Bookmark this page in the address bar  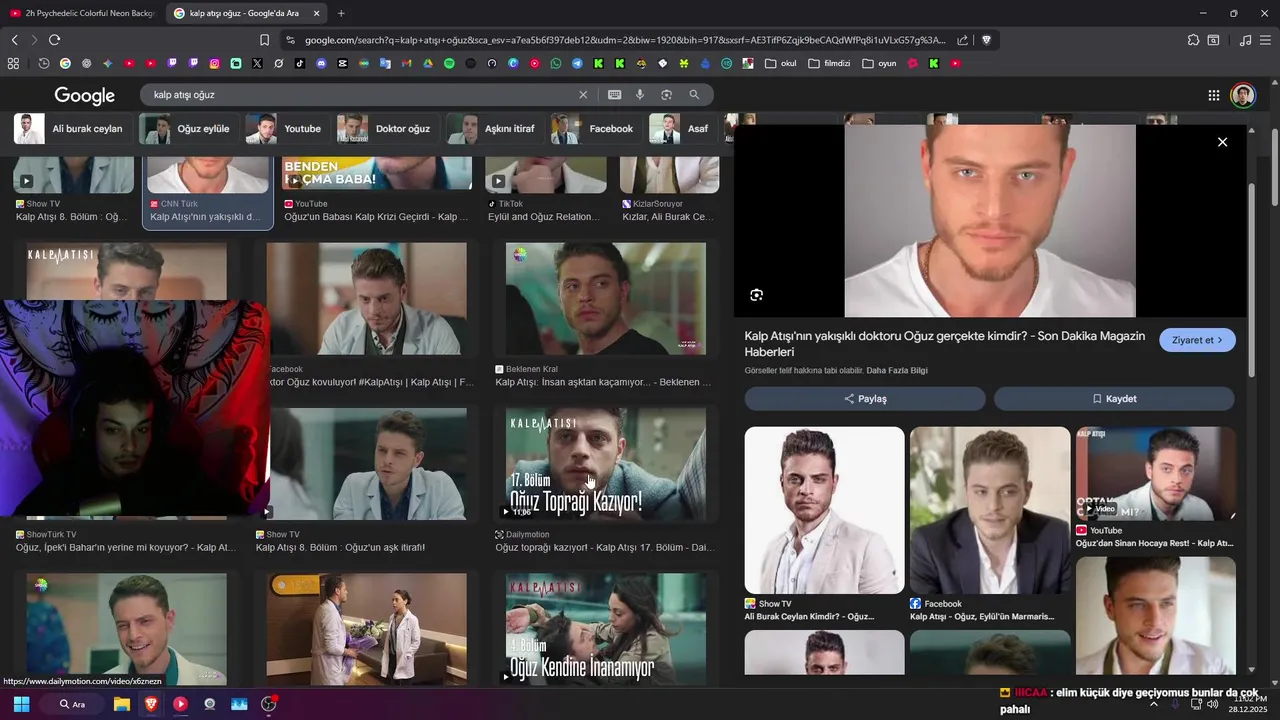coord(264,40)
